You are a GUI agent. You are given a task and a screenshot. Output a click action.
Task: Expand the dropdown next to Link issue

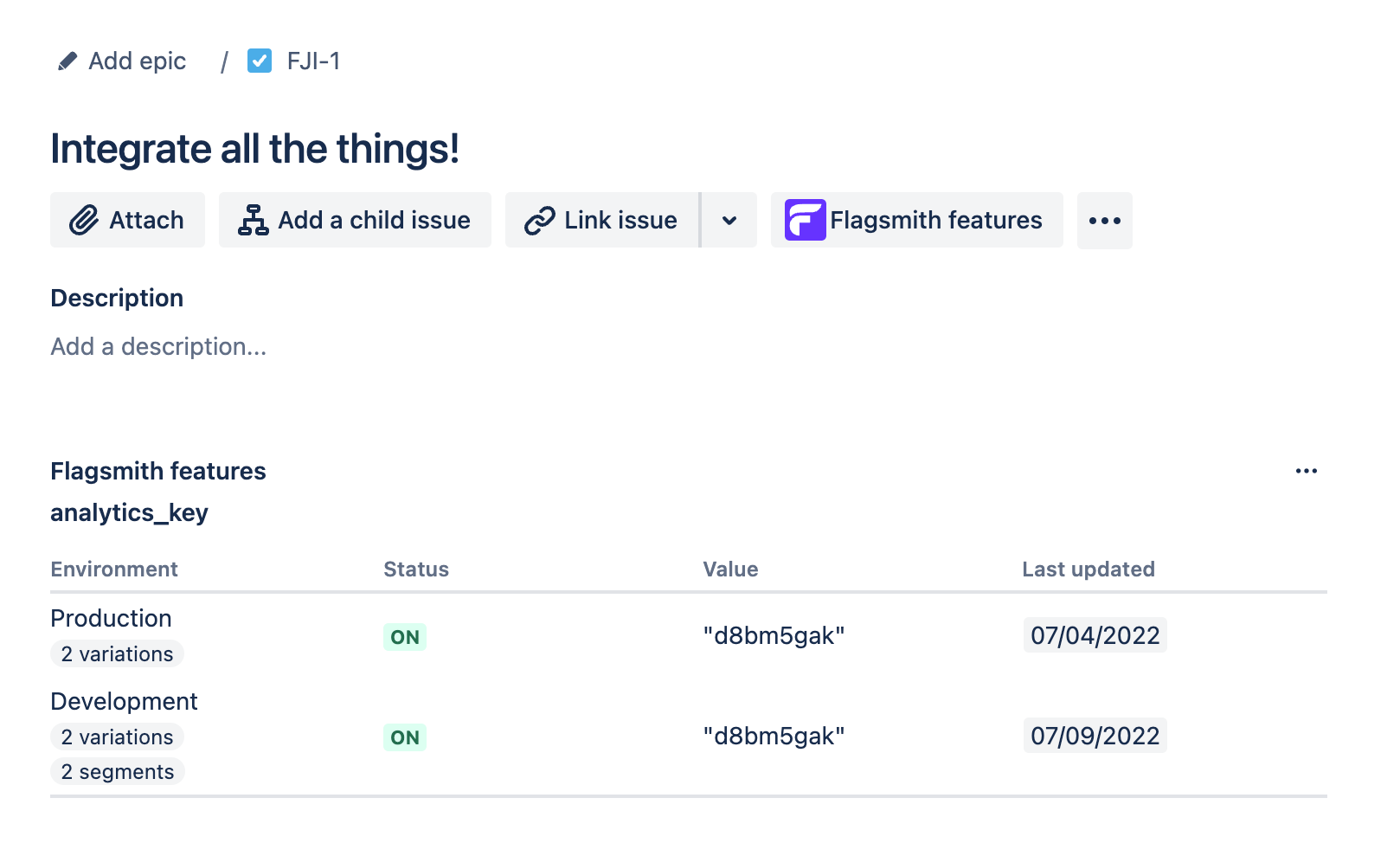729,220
